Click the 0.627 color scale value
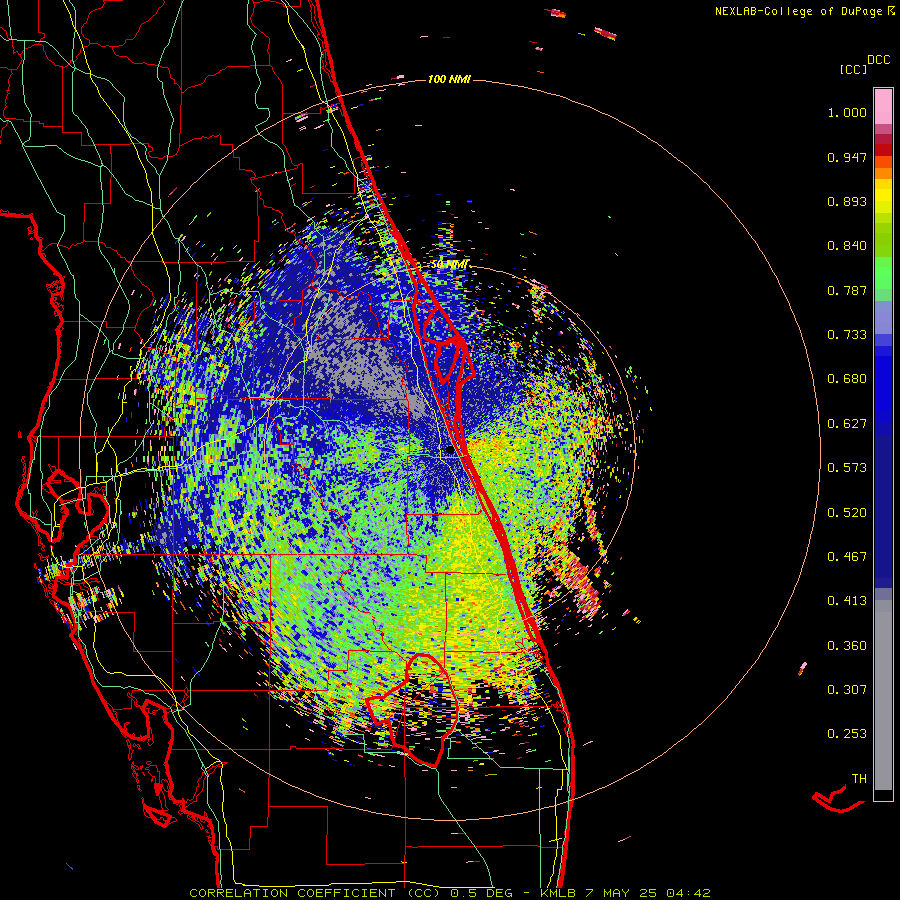900x900 pixels. point(847,424)
